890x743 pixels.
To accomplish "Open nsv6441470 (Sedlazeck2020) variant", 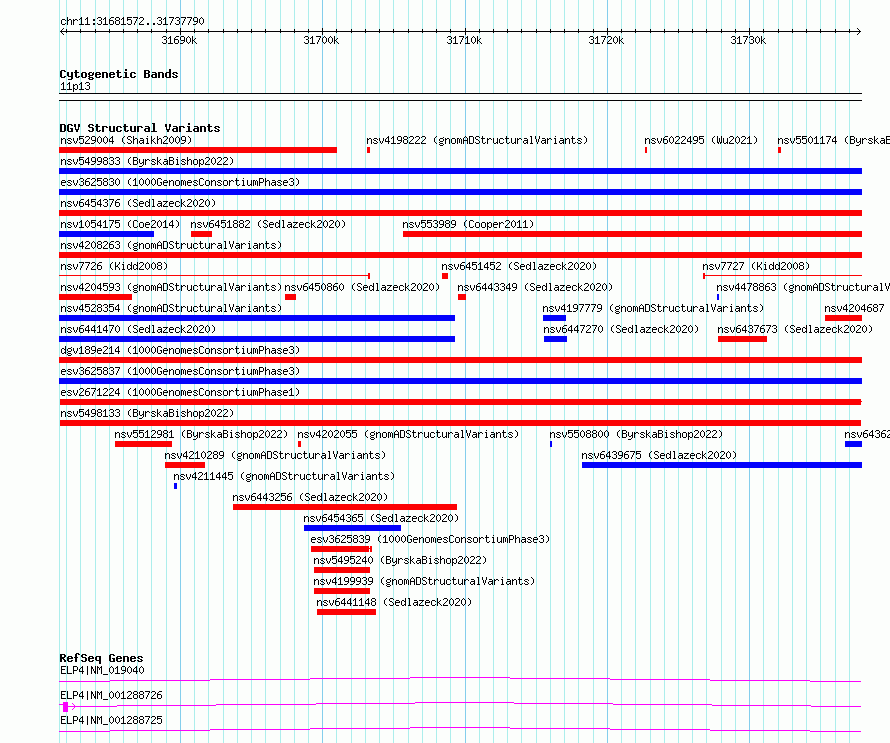I will [x=138, y=329].
